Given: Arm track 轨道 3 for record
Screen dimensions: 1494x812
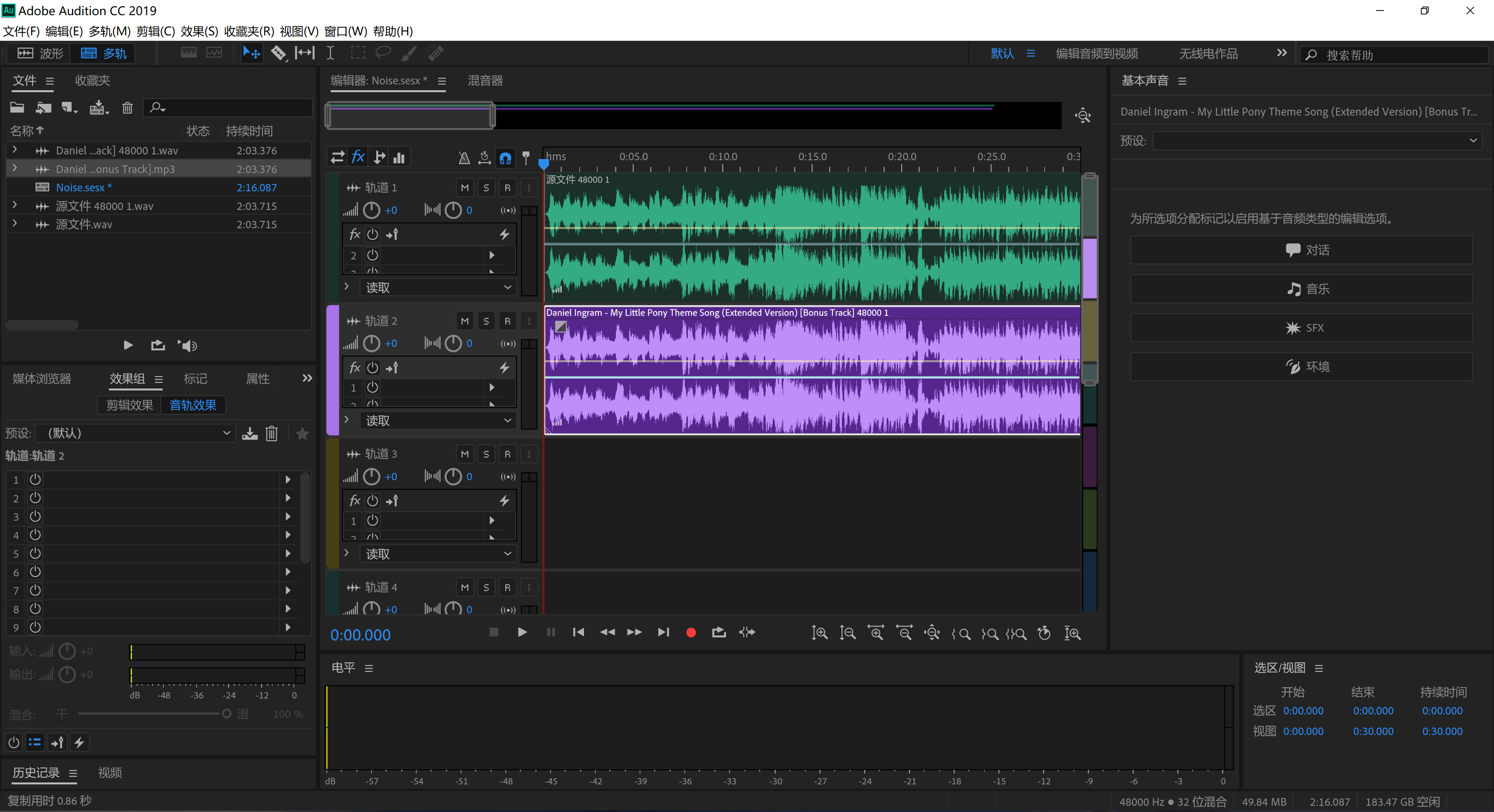Looking at the screenshot, I should point(507,454).
